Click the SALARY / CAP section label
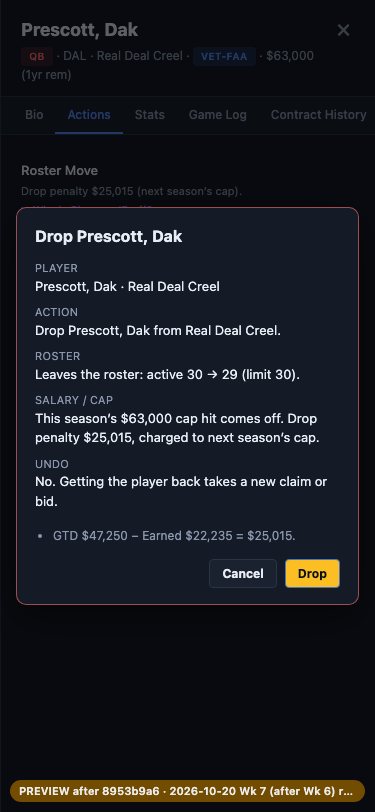Image resolution: width=375 pixels, height=812 pixels. pyautogui.click(x=74, y=400)
